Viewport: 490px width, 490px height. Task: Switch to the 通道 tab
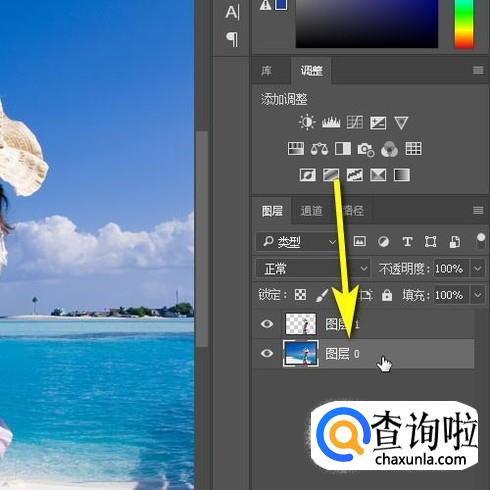tap(311, 211)
